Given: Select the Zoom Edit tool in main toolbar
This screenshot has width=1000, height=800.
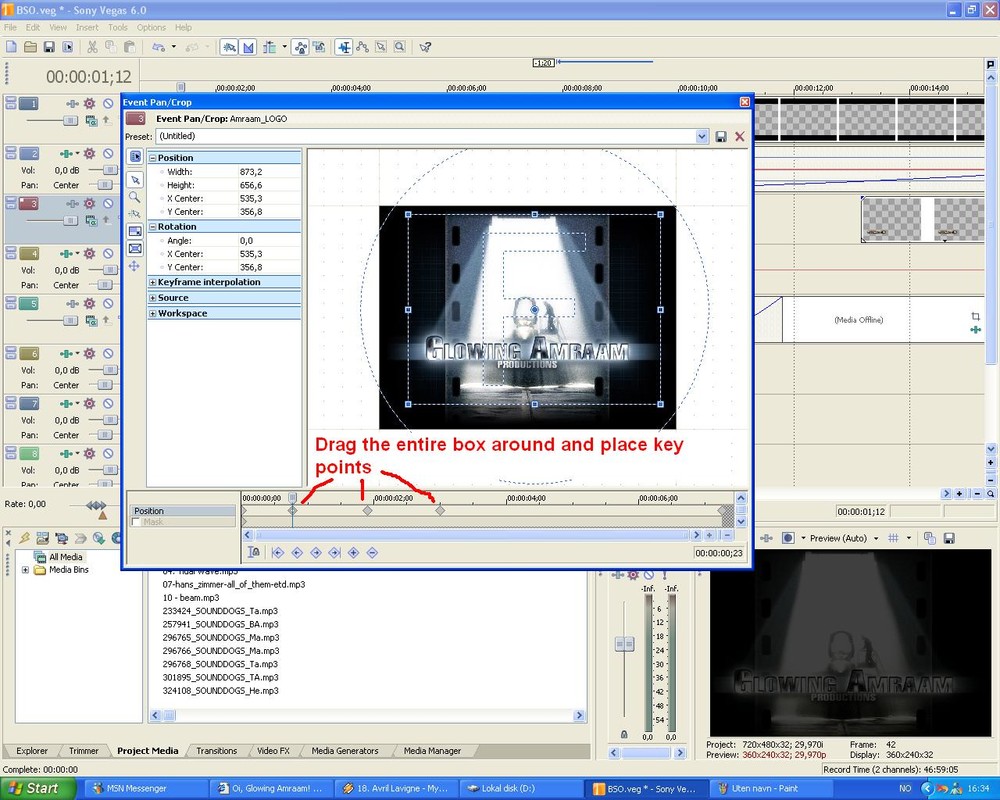Looking at the screenshot, I should click(x=399, y=47).
